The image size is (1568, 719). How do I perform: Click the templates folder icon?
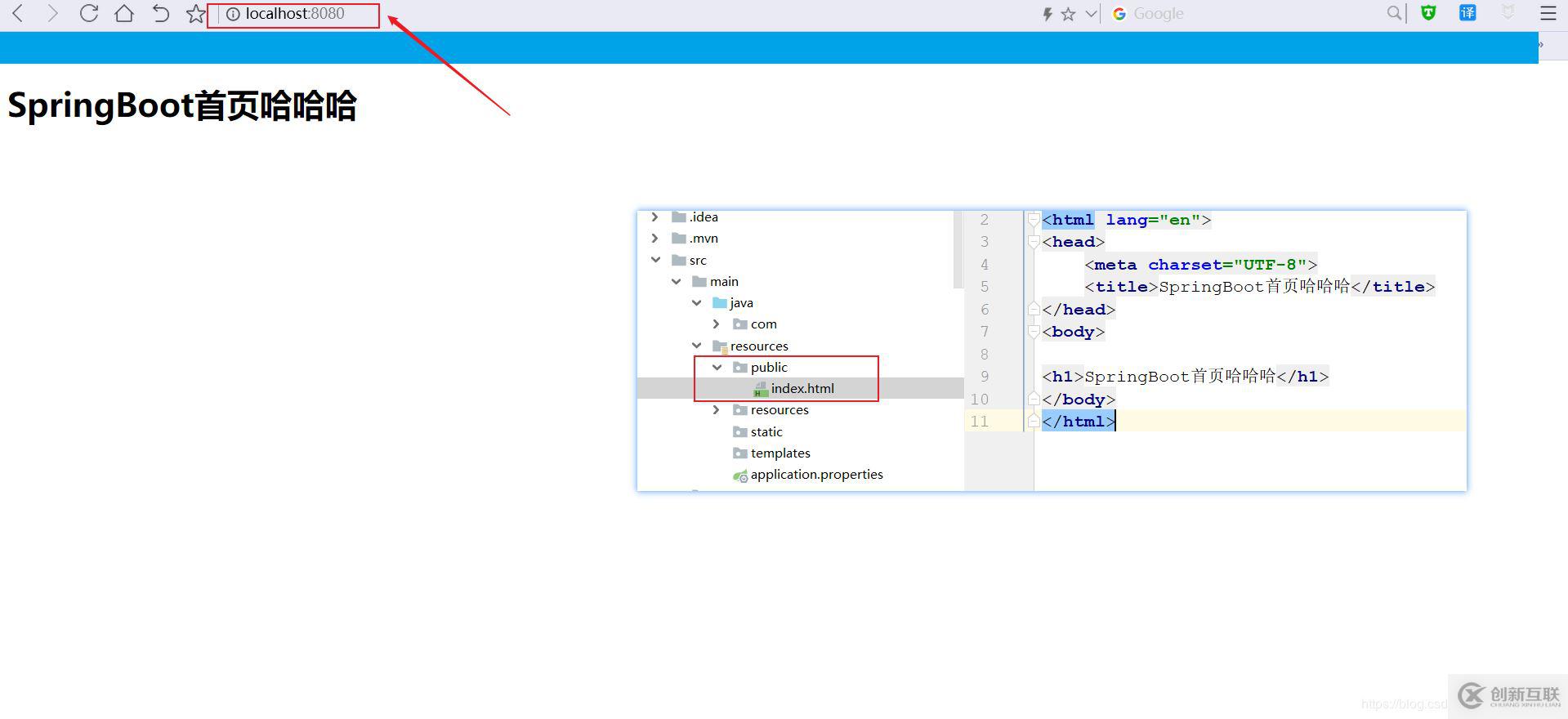(740, 453)
